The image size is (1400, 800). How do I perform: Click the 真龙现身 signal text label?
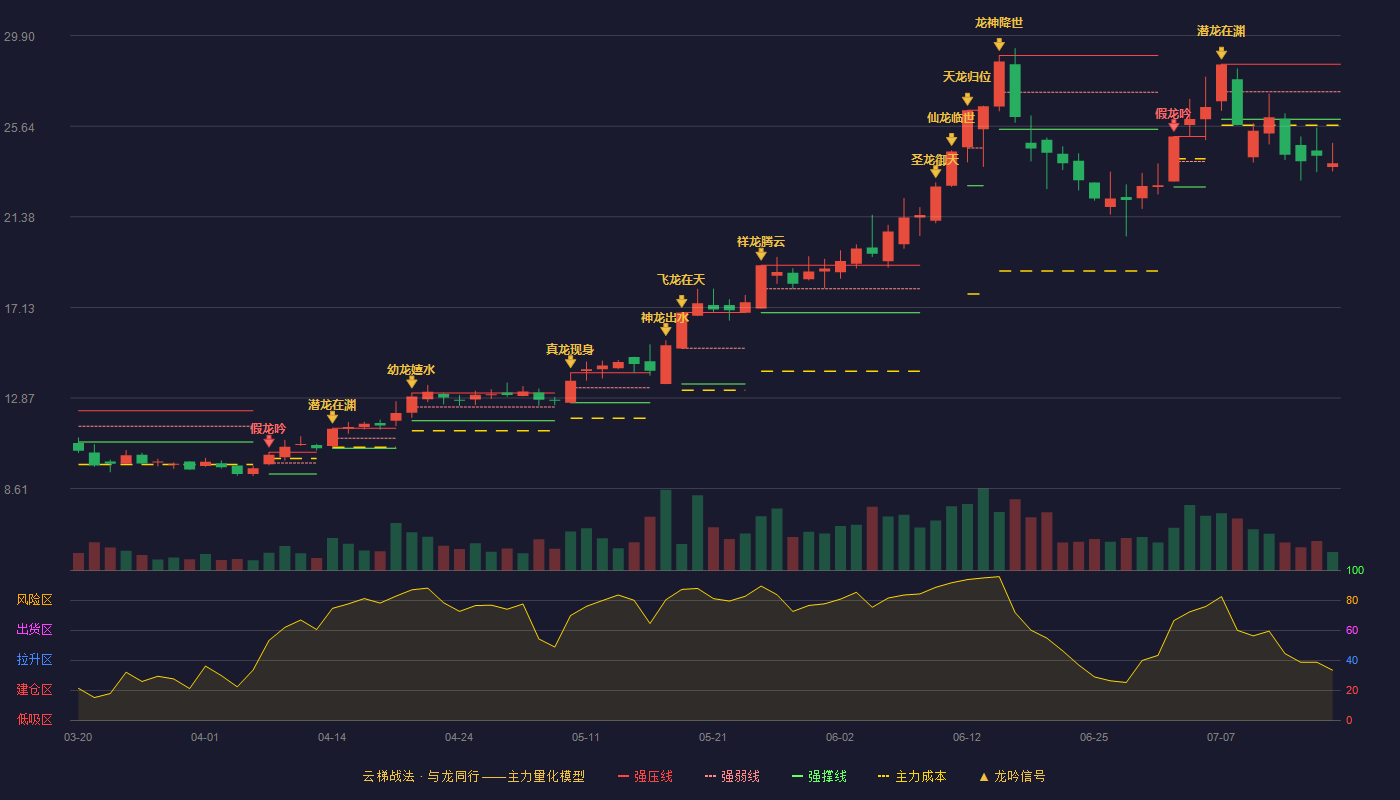pyautogui.click(x=570, y=350)
